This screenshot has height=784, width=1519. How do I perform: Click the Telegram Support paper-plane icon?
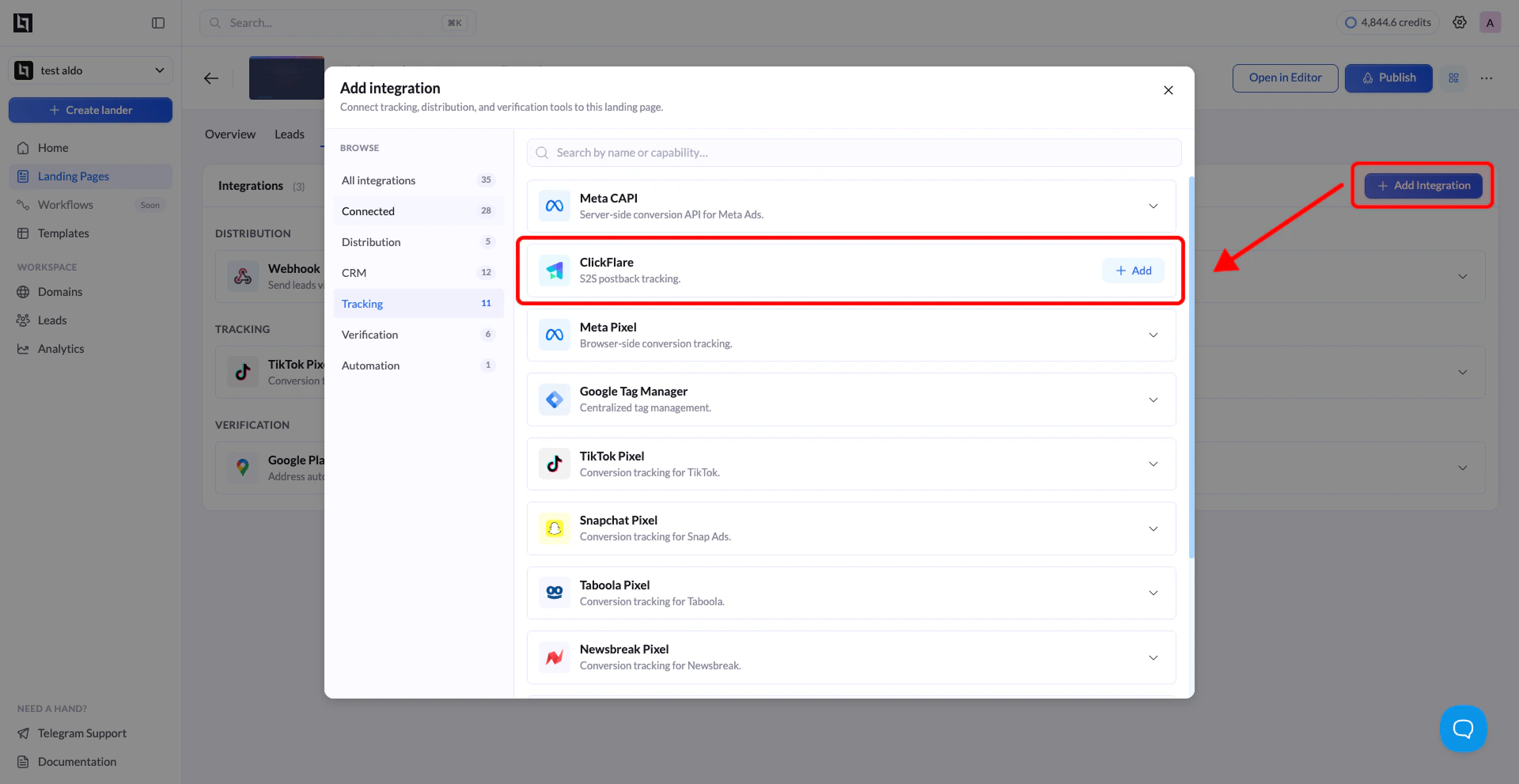[x=23, y=733]
